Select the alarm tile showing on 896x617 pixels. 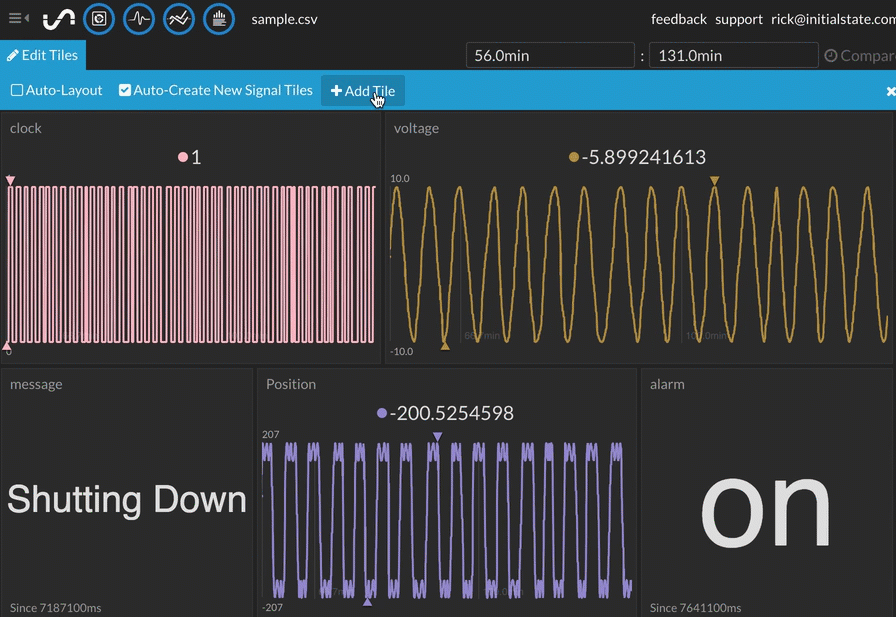pyautogui.click(x=767, y=492)
